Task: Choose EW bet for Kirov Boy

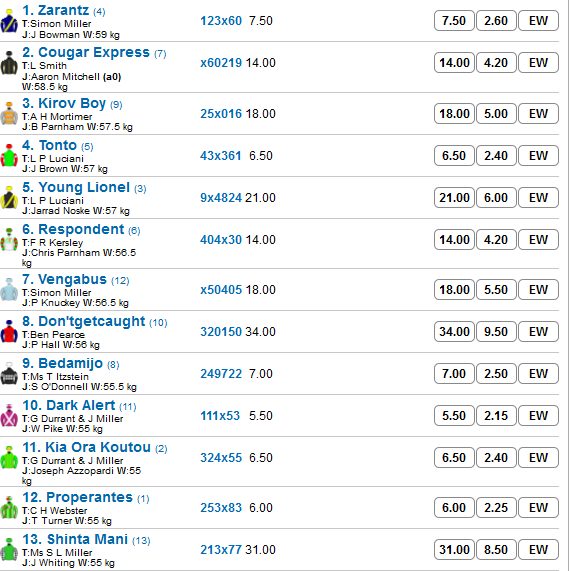Action: 538,114
